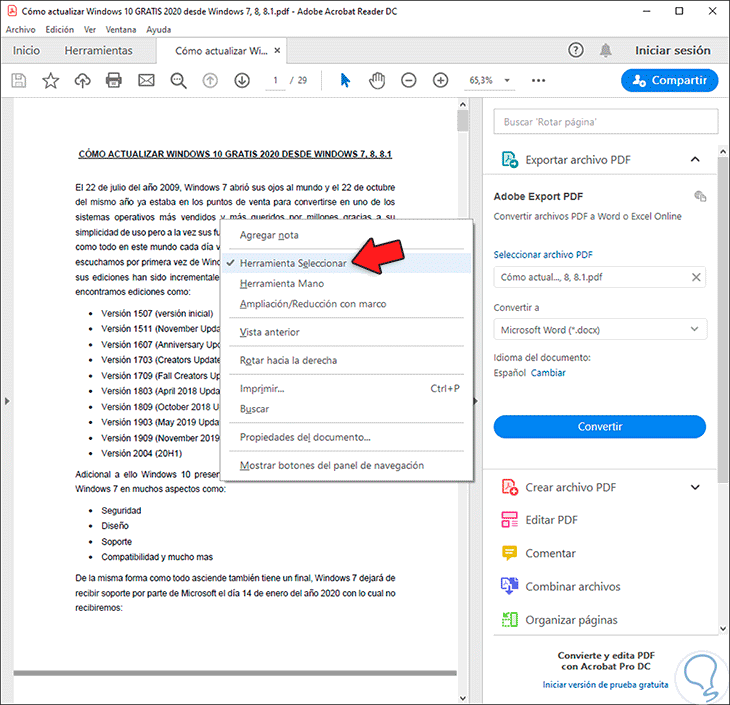This screenshot has height=705, width=730.
Task: Click the Compartir button
Action: pos(669,81)
